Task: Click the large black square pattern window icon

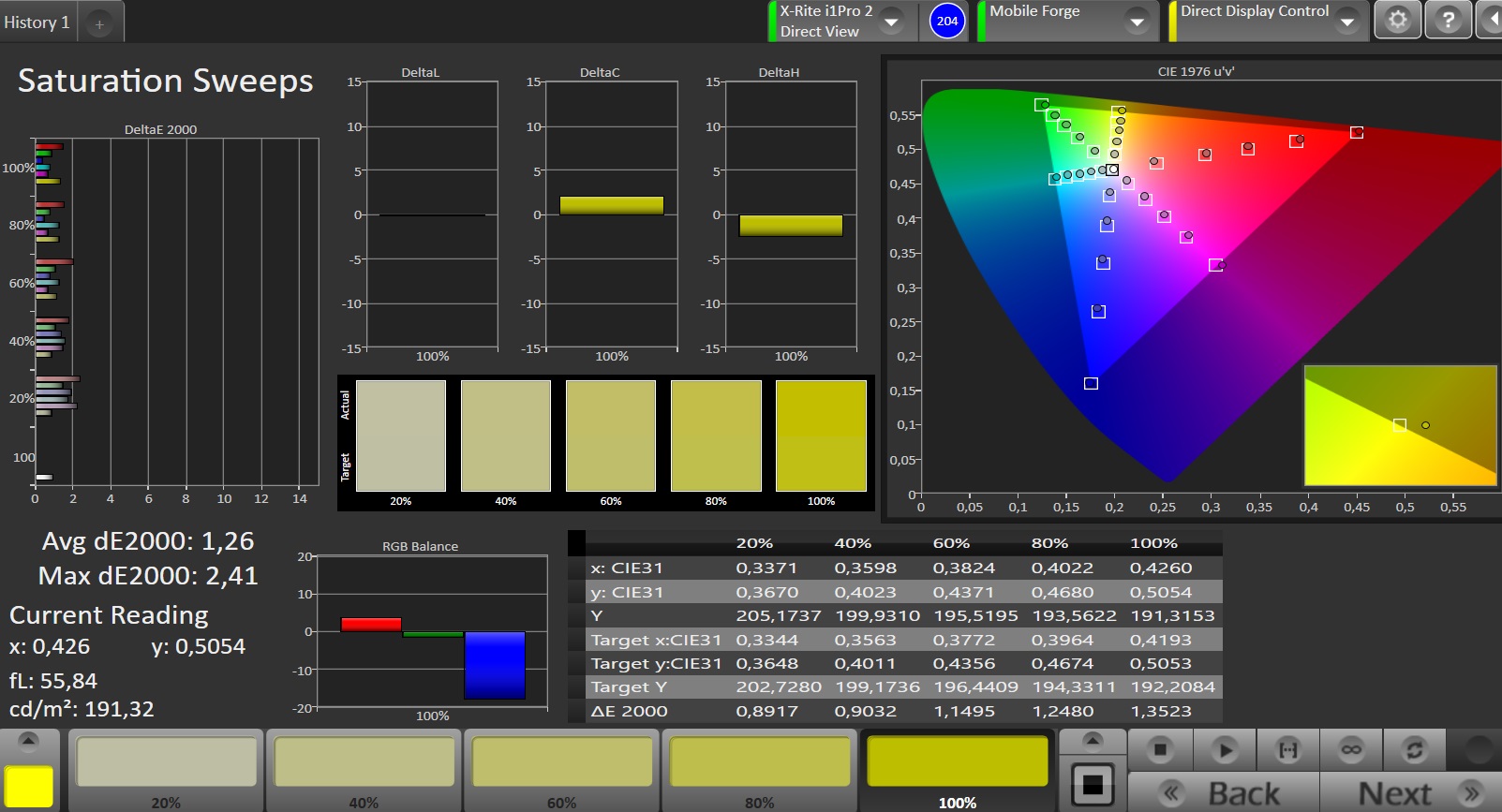Action: point(1093,785)
